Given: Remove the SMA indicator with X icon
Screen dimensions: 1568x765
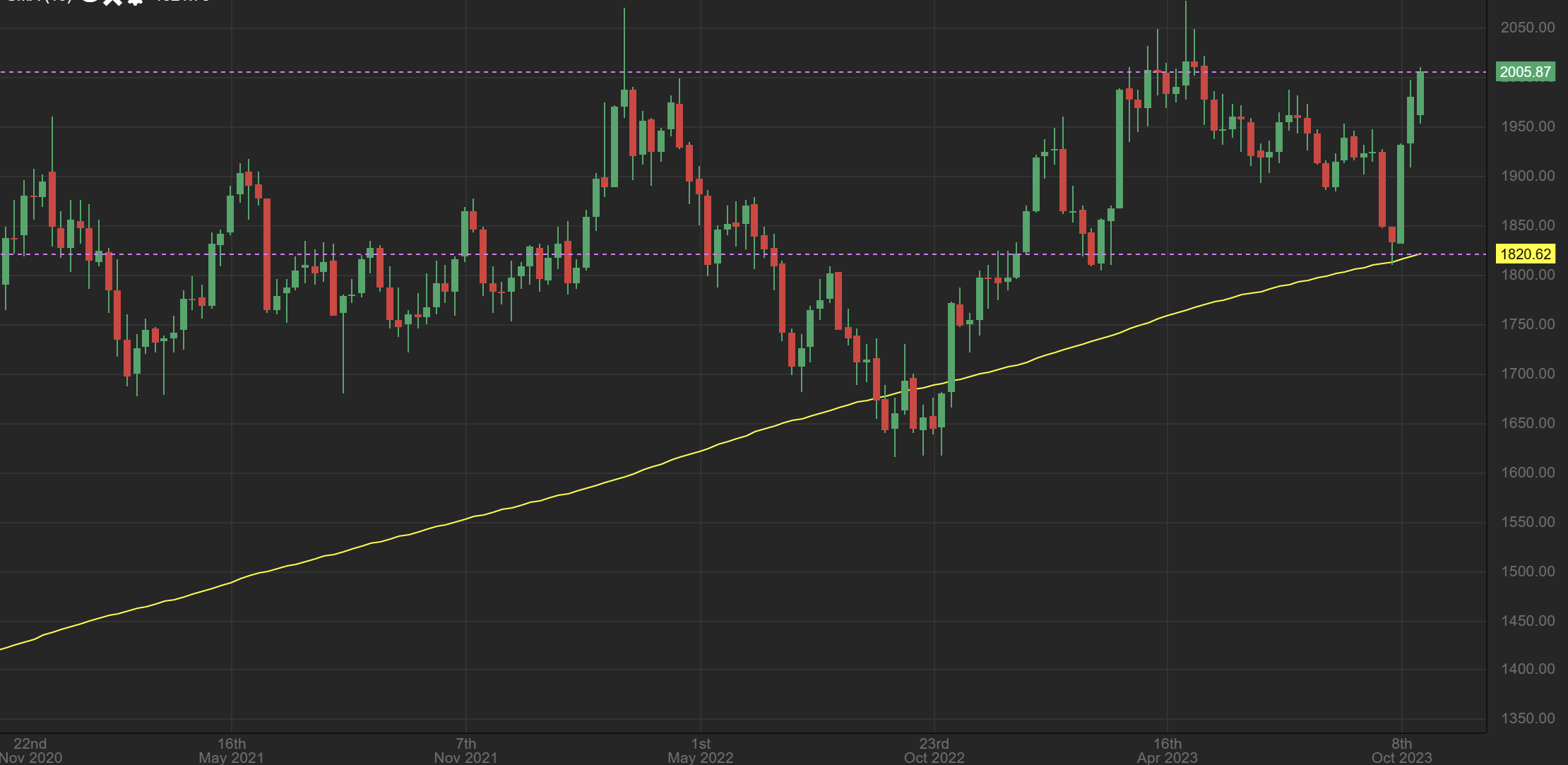Looking at the screenshot, I should point(112,1).
